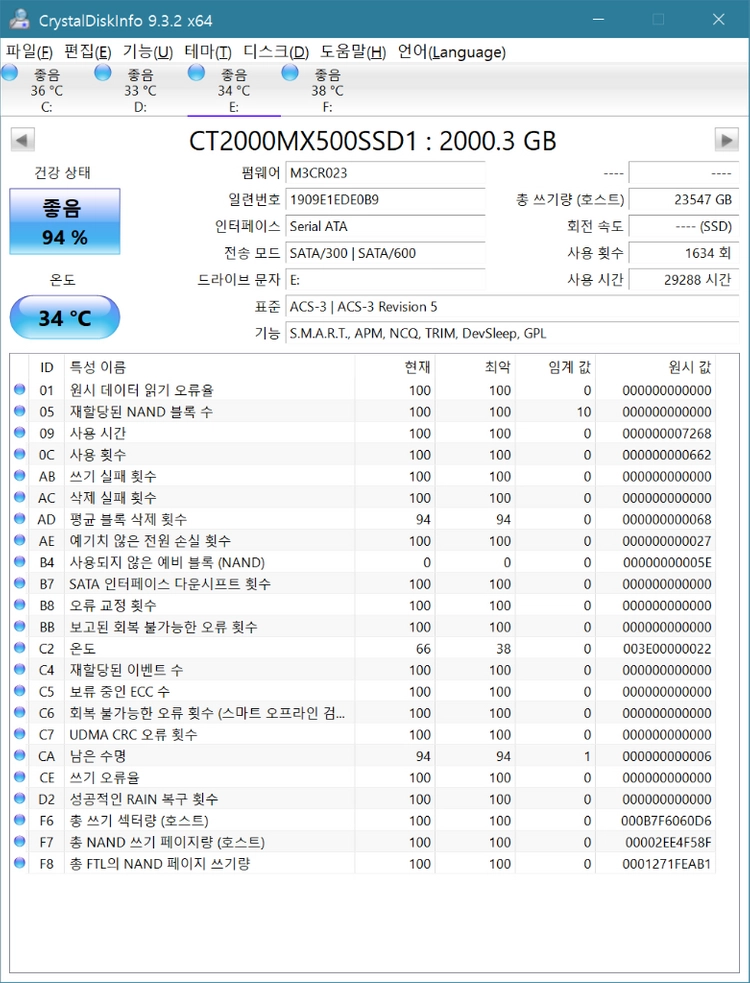750x983 pixels.
Task: Click status orb for AD 평균 블록 삭제
Action: click(x=19, y=519)
